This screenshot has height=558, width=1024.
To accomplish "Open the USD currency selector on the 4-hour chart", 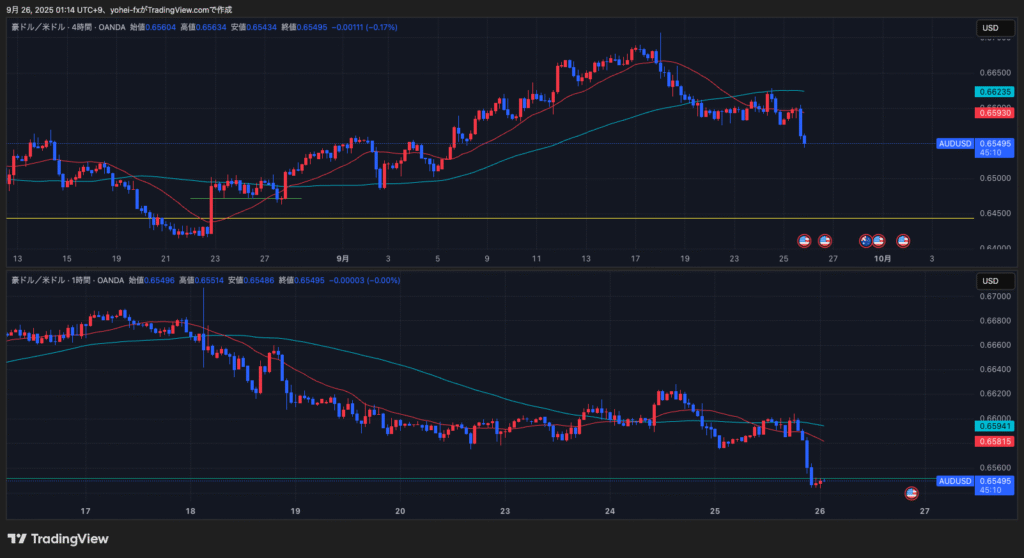I will [x=991, y=27].
